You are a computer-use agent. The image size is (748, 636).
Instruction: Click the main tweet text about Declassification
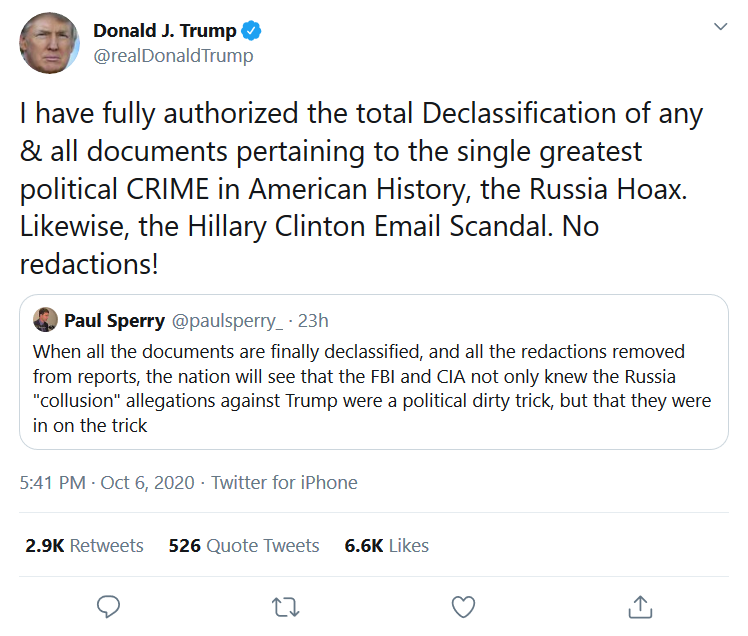pyautogui.click(x=360, y=185)
